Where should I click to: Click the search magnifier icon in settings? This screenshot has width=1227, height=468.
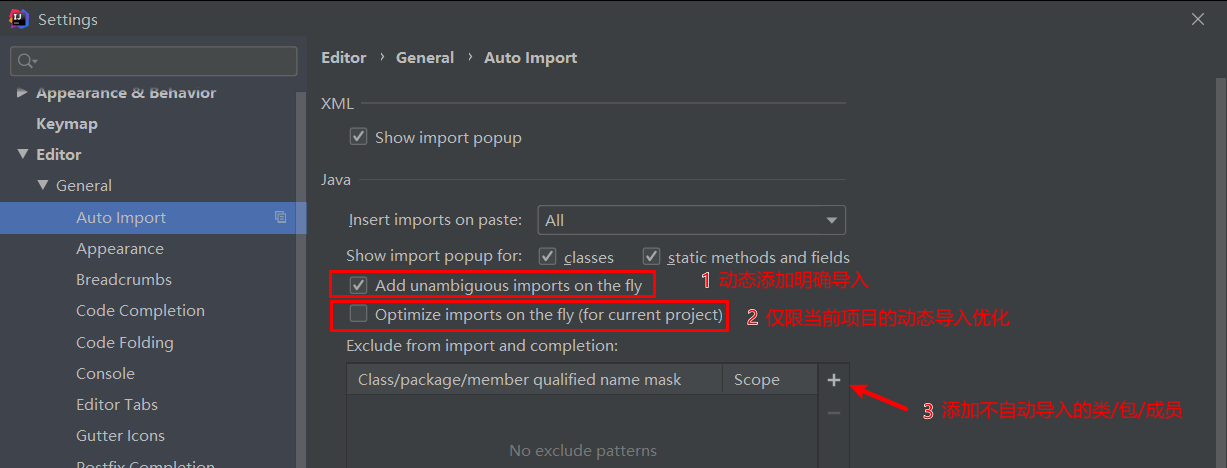point(25,61)
